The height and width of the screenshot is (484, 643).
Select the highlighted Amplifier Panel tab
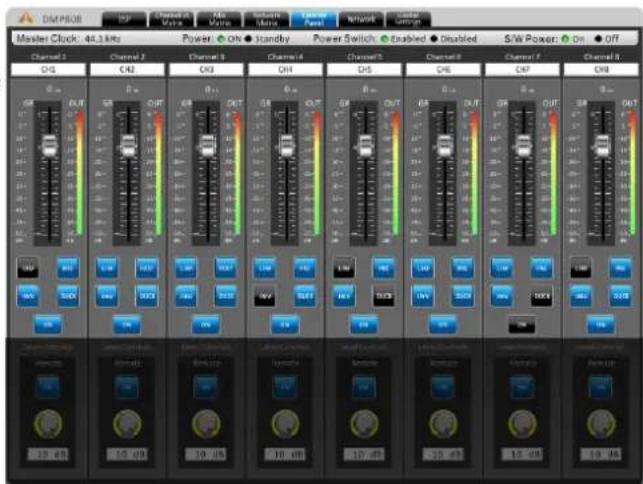[314, 19]
